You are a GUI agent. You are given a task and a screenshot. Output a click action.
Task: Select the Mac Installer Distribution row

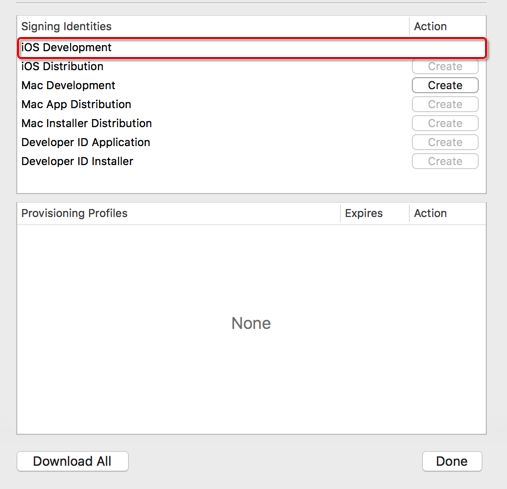point(252,123)
